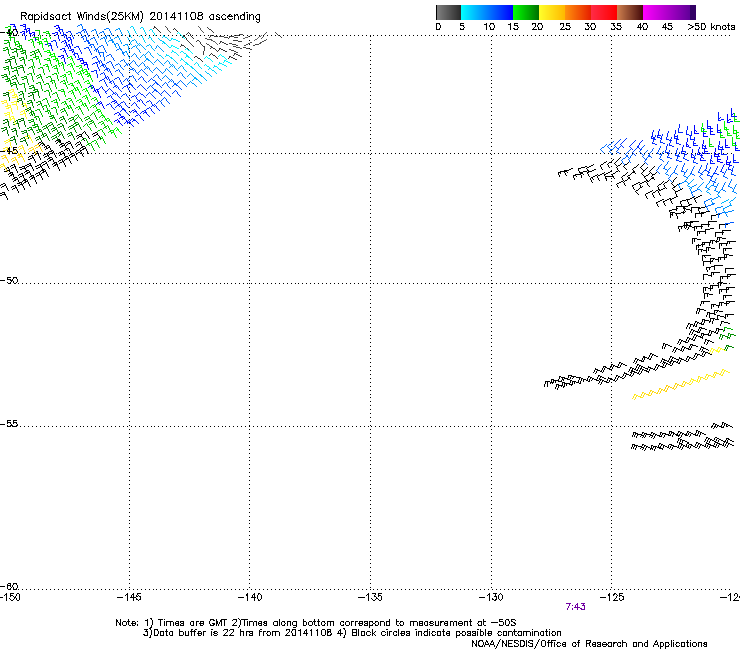Click the 'NOAA/NESDIS/Office of Research and Applications' credit
Image resolution: width=740 pixels, height=650 pixels.
(589, 644)
